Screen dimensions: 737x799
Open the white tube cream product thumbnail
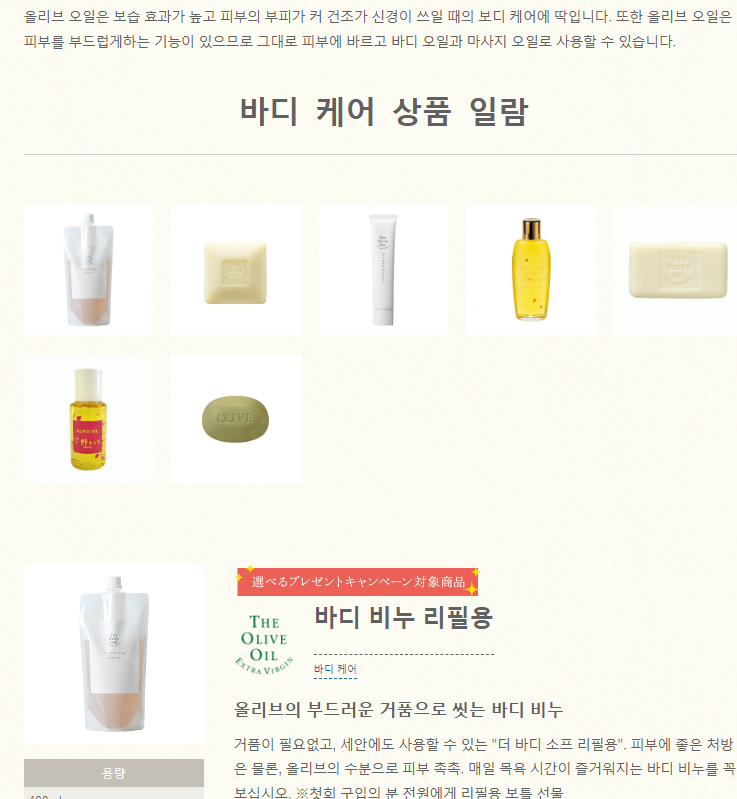point(383,270)
